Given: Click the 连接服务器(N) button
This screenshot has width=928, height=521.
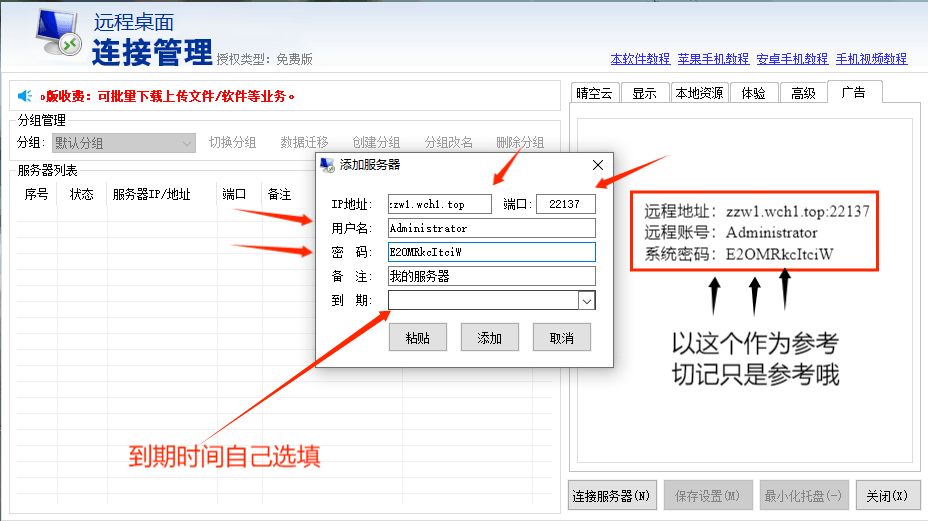Looking at the screenshot, I should (x=612, y=495).
